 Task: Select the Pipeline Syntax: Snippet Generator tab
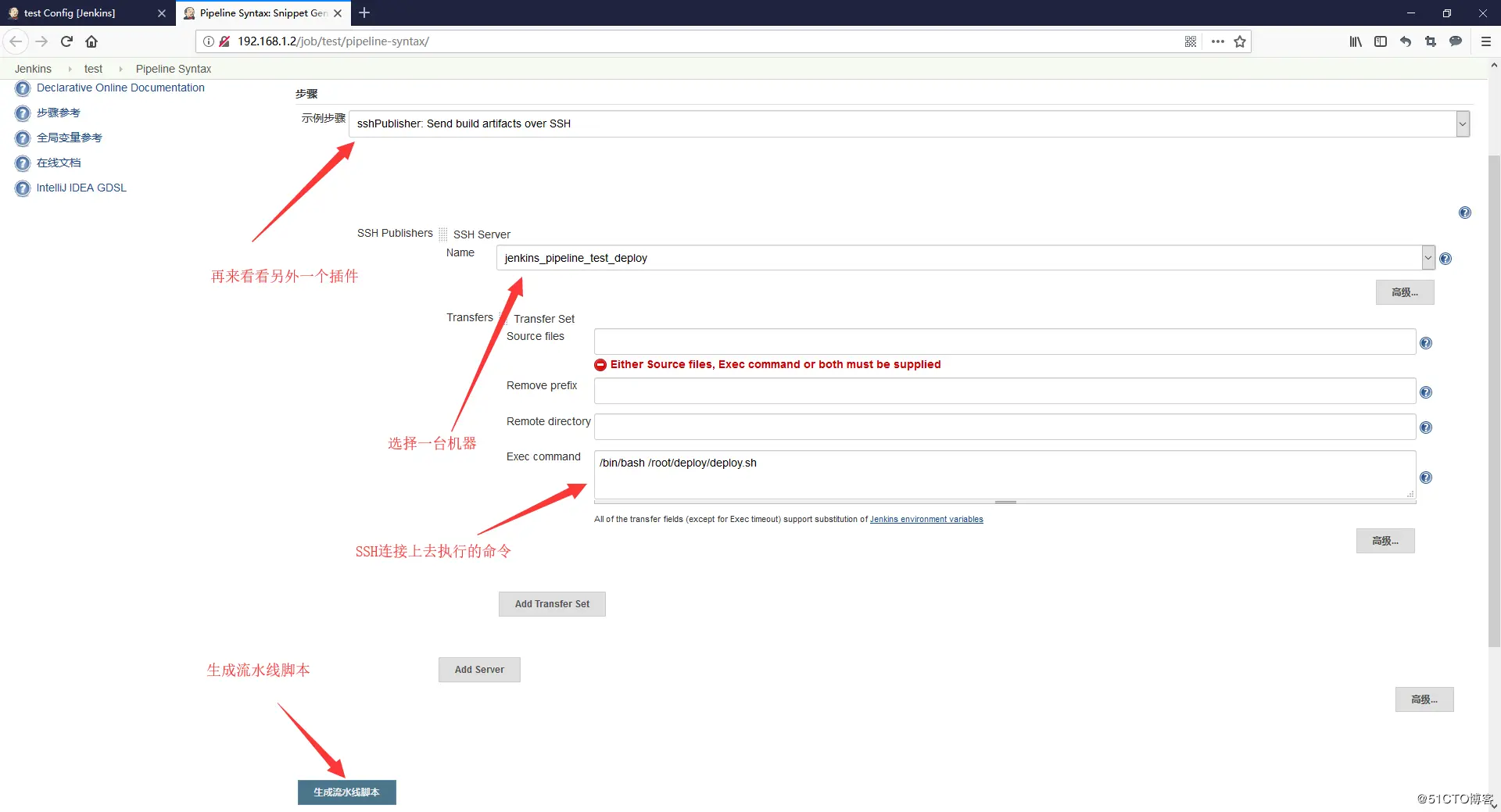click(263, 13)
